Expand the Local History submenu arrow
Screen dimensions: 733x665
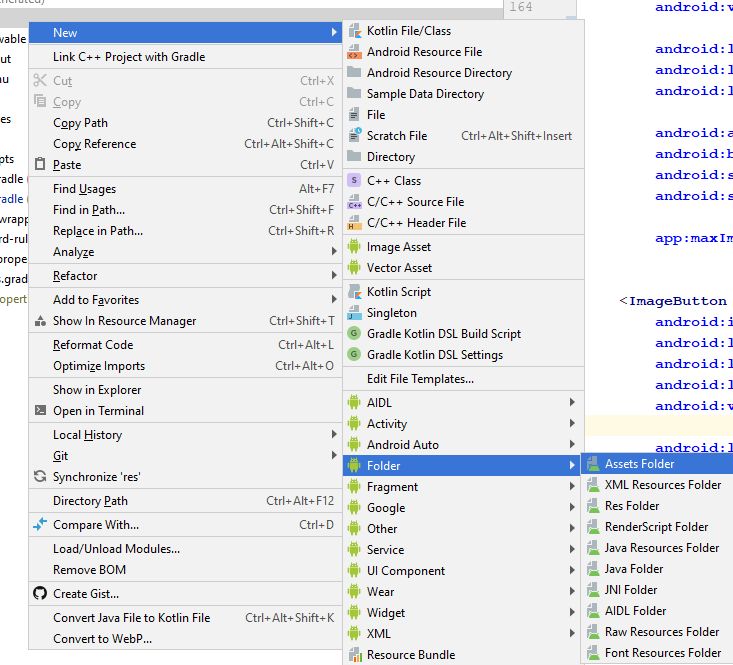click(x=334, y=434)
